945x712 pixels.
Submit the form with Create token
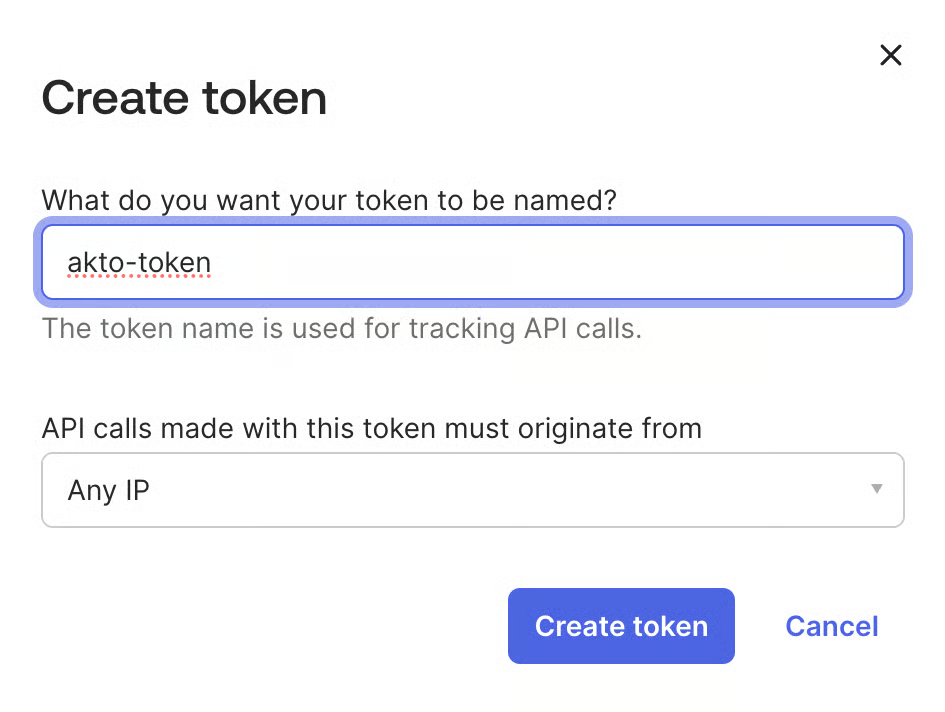[621, 626]
